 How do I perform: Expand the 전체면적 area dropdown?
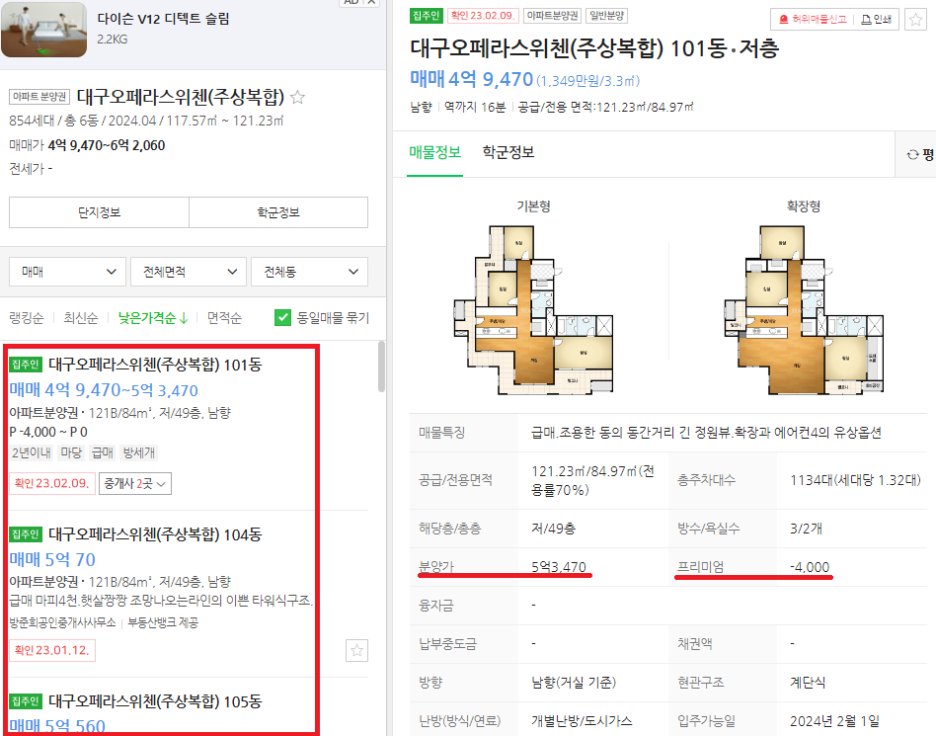click(x=188, y=272)
